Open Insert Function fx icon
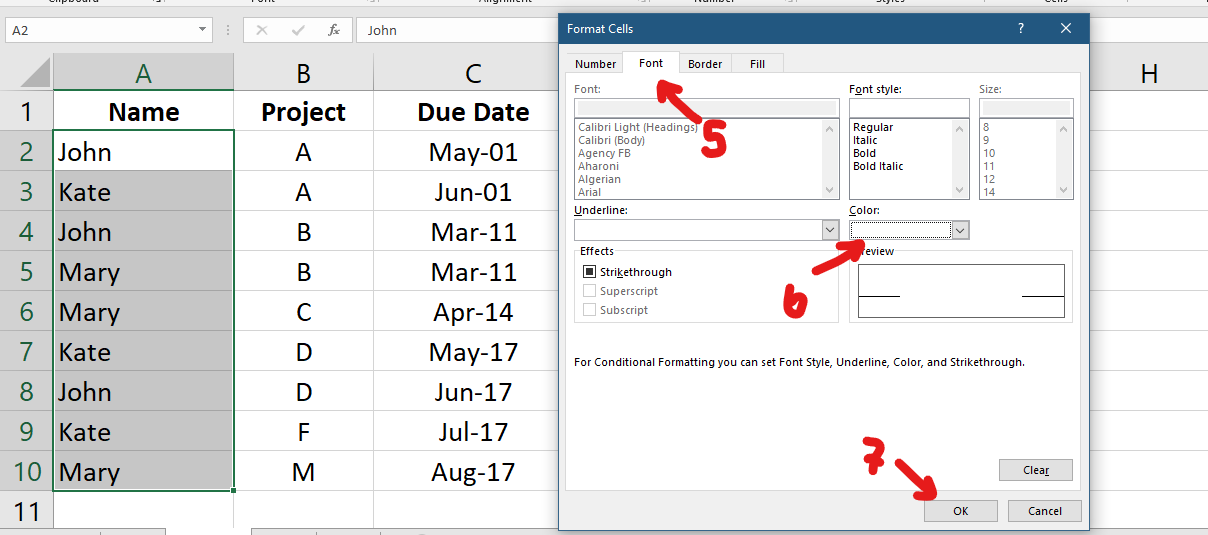This screenshot has height=535, width=1208. pyautogui.click(x=334, y=30)
